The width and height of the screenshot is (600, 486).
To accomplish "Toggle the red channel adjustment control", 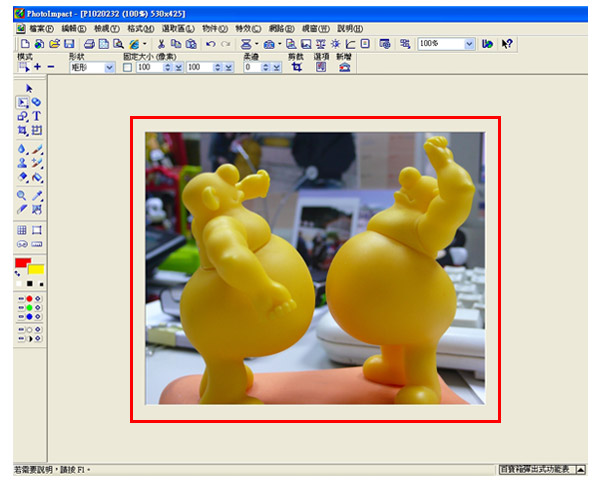I will pyautogui.click(x=29, y=298).
